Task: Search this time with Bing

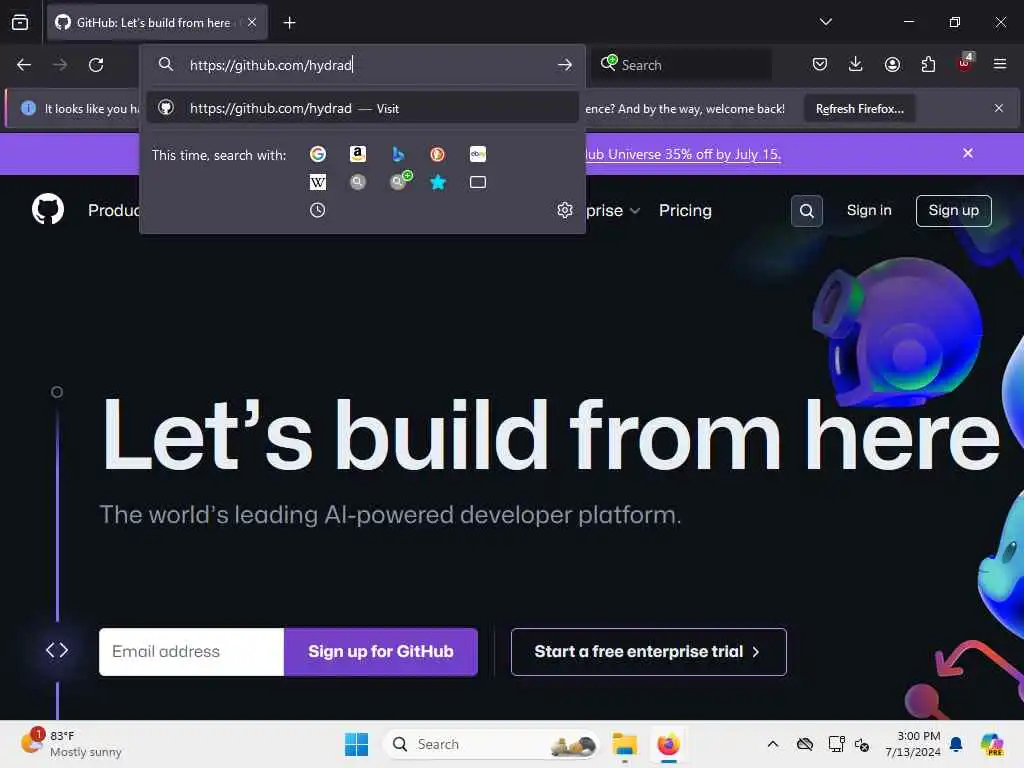Action: coord(398,154)
